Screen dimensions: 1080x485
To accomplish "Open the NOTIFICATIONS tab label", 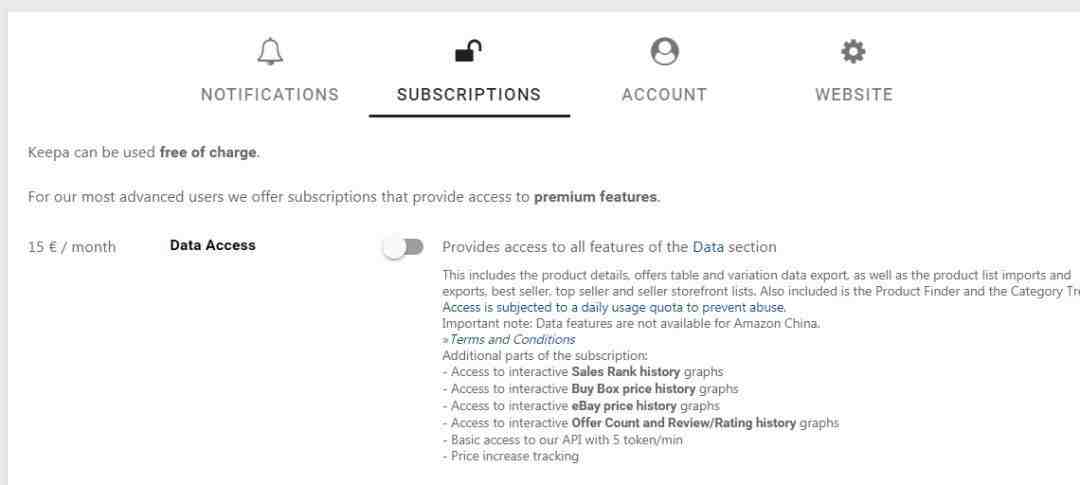I will click(270, 94).
